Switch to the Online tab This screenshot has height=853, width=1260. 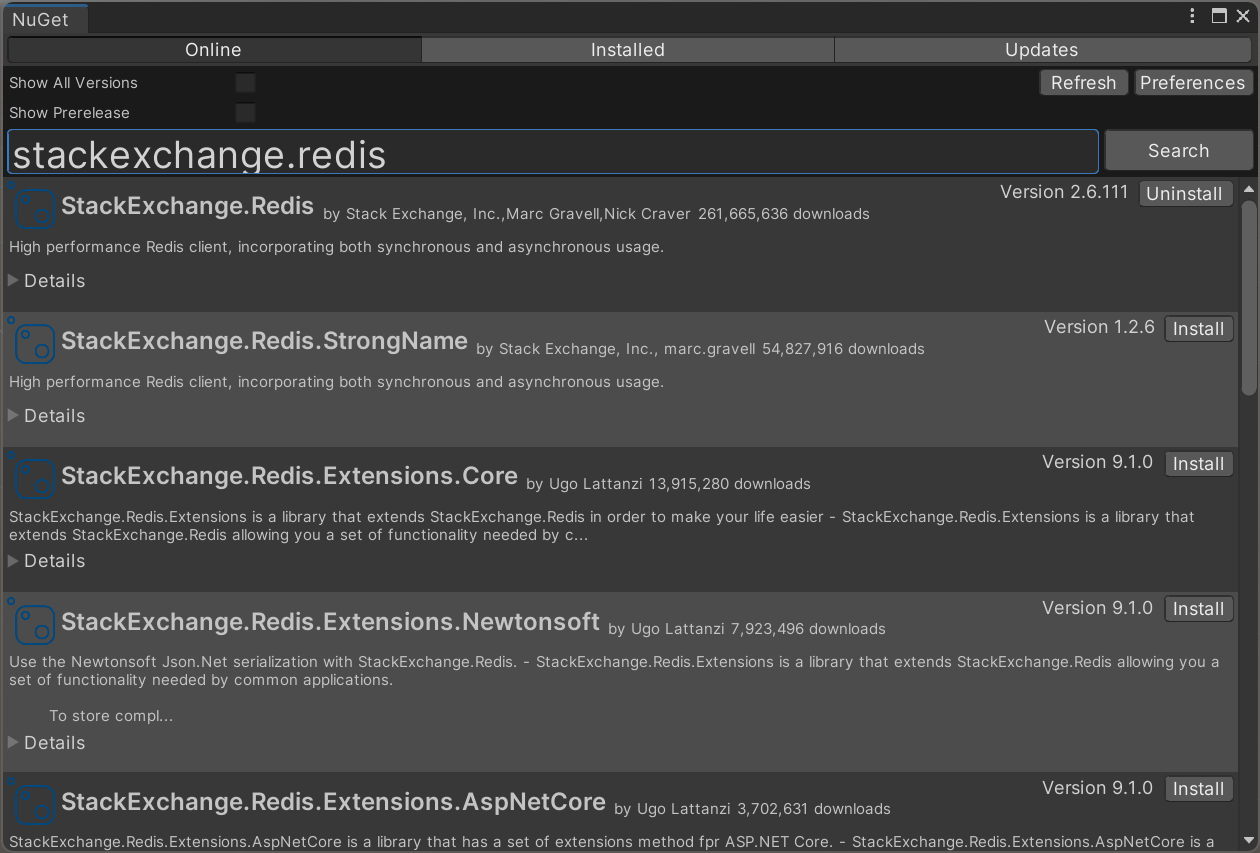click(213, 50)
